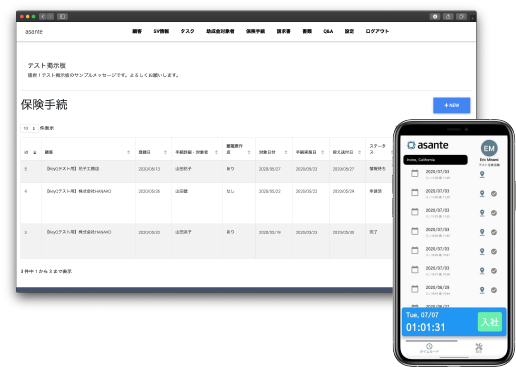Click the browser share icon
The width and height of the screenshot is (516, 367).
[448, 16]
